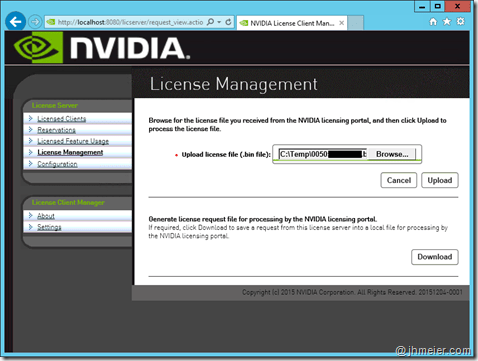
Task: Click the Cancel button
Action: coord(399,180)
